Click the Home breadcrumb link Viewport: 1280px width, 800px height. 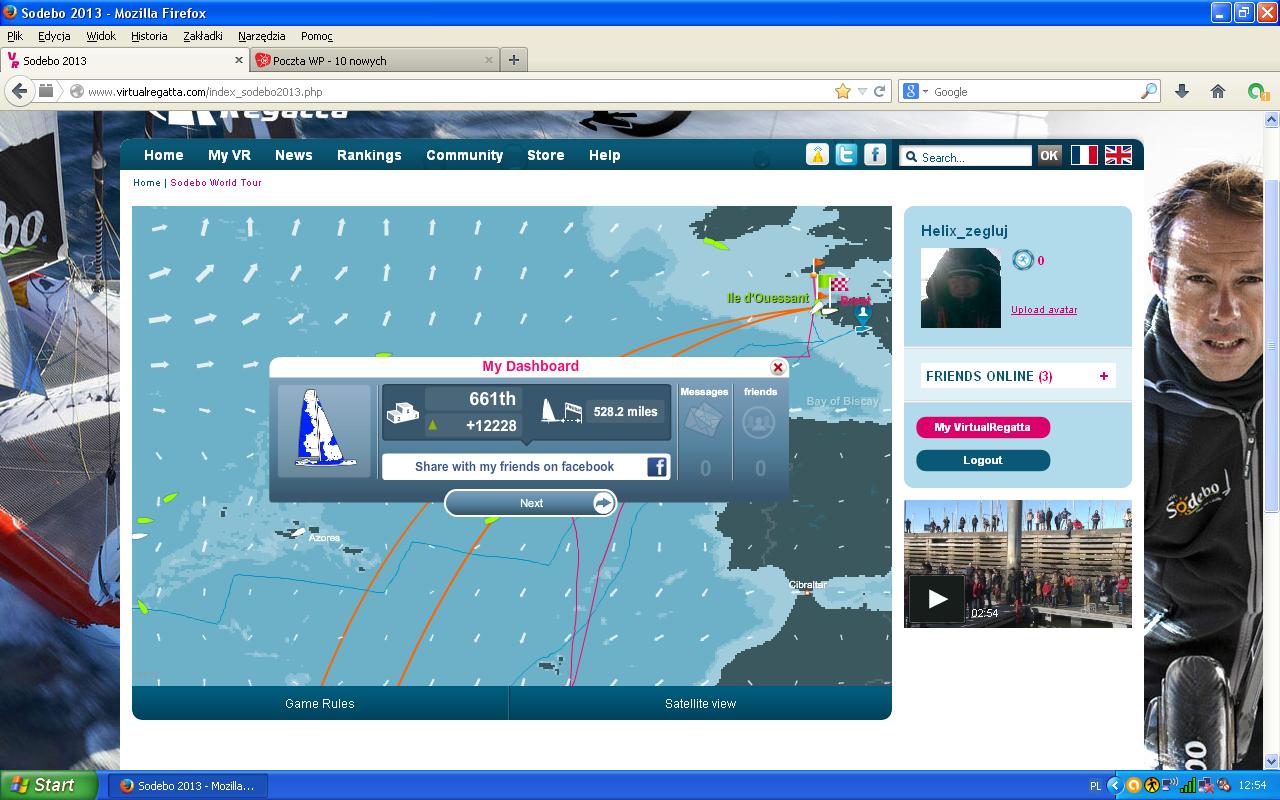pyautogui.click(x=147, y=183)
